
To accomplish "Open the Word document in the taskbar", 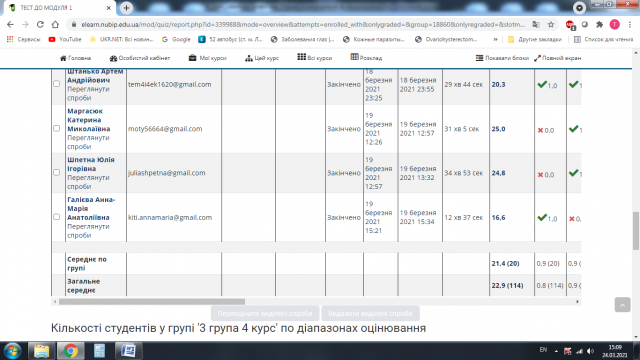I will (x=128, y=351).
